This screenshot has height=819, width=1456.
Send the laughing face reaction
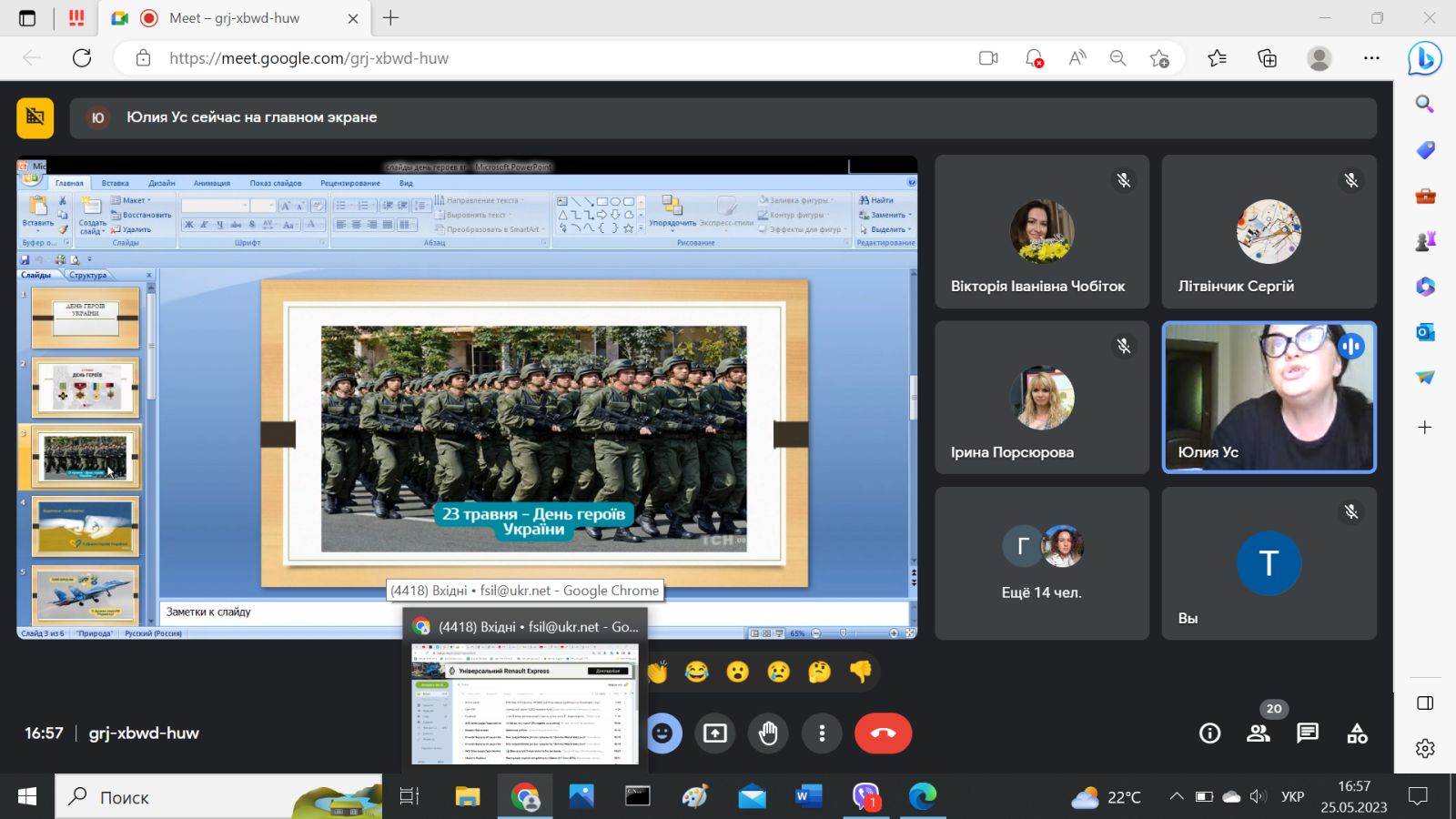coord(696,672)
